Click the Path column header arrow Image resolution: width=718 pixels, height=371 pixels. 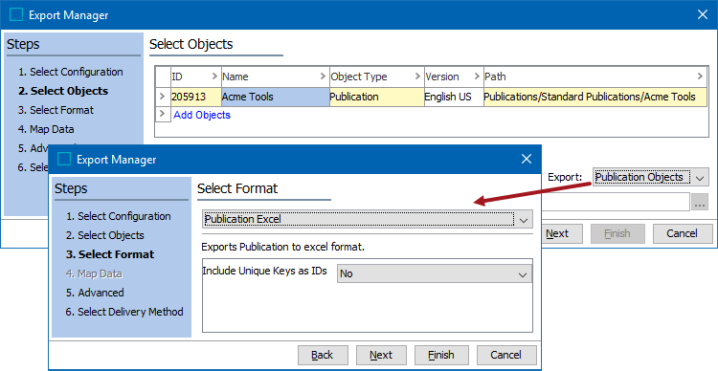700,76
